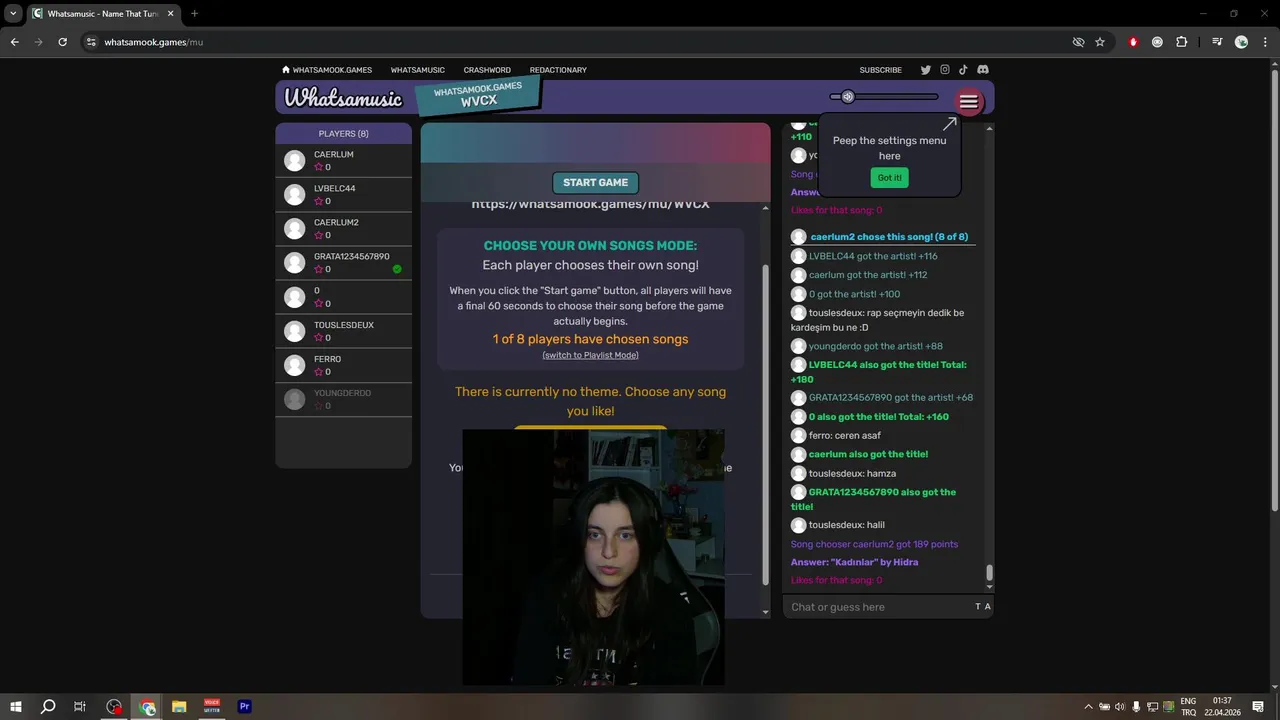
Task: Focus the Chat or guess here field
Action: (x=878, y=607)
